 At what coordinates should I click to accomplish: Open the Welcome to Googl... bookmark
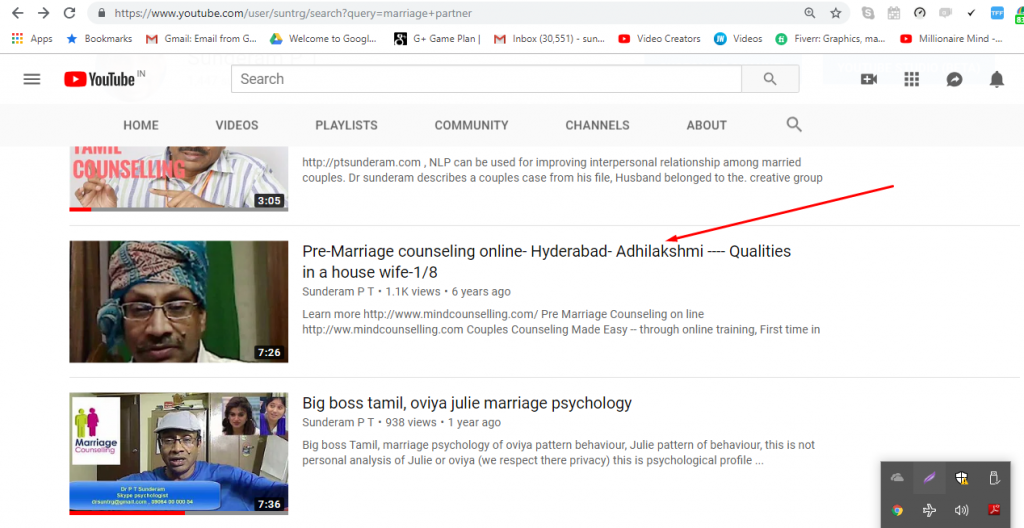(324, 39)
